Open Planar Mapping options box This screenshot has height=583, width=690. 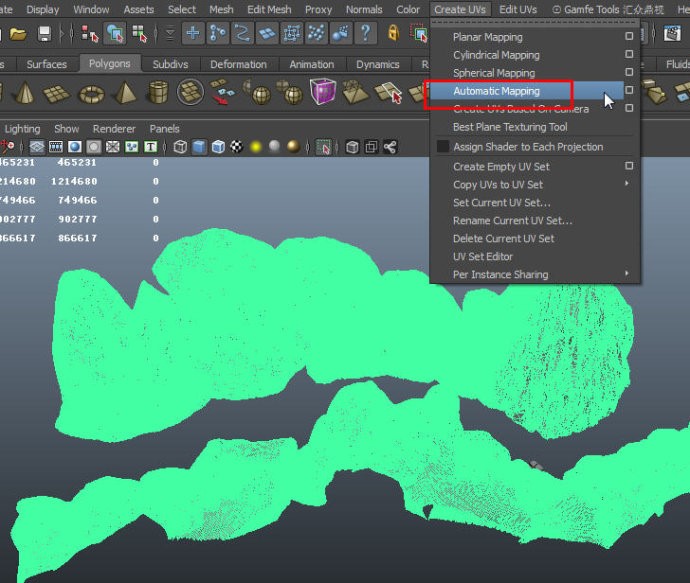tap(629, 36)
